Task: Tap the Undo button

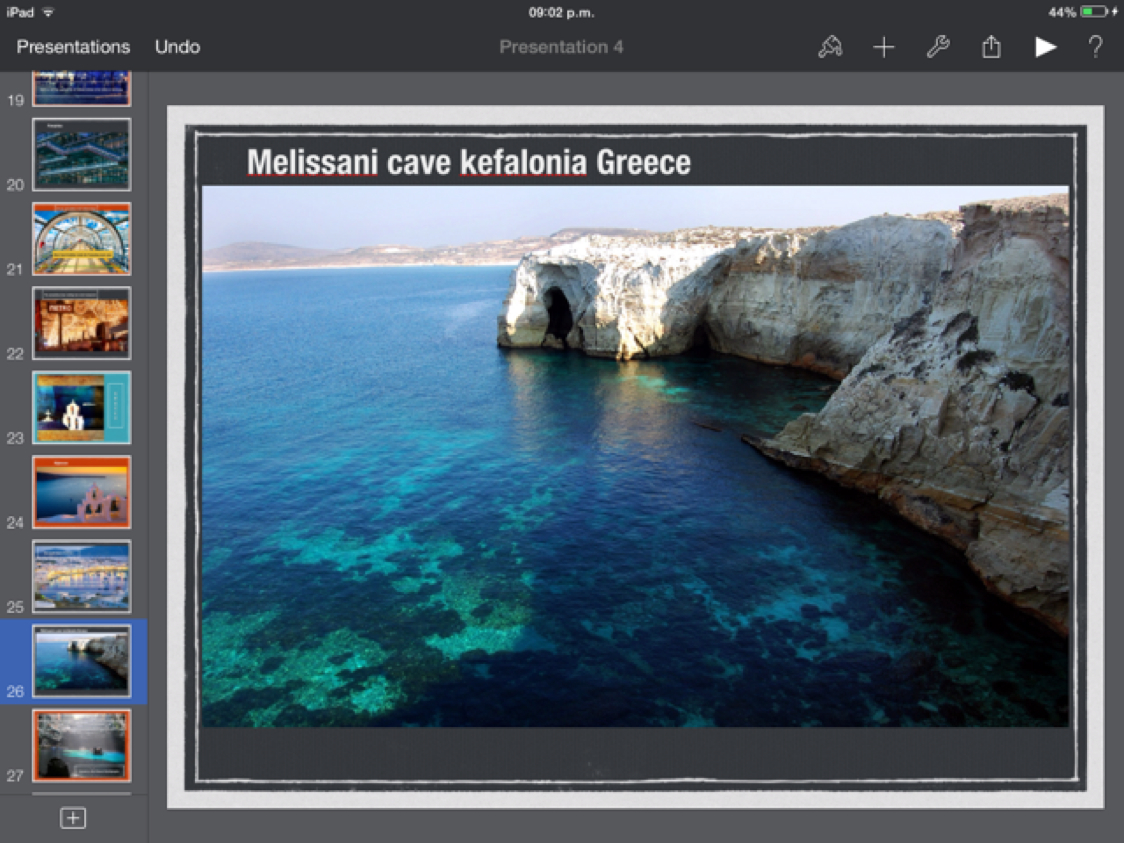Action: point(177,47)
